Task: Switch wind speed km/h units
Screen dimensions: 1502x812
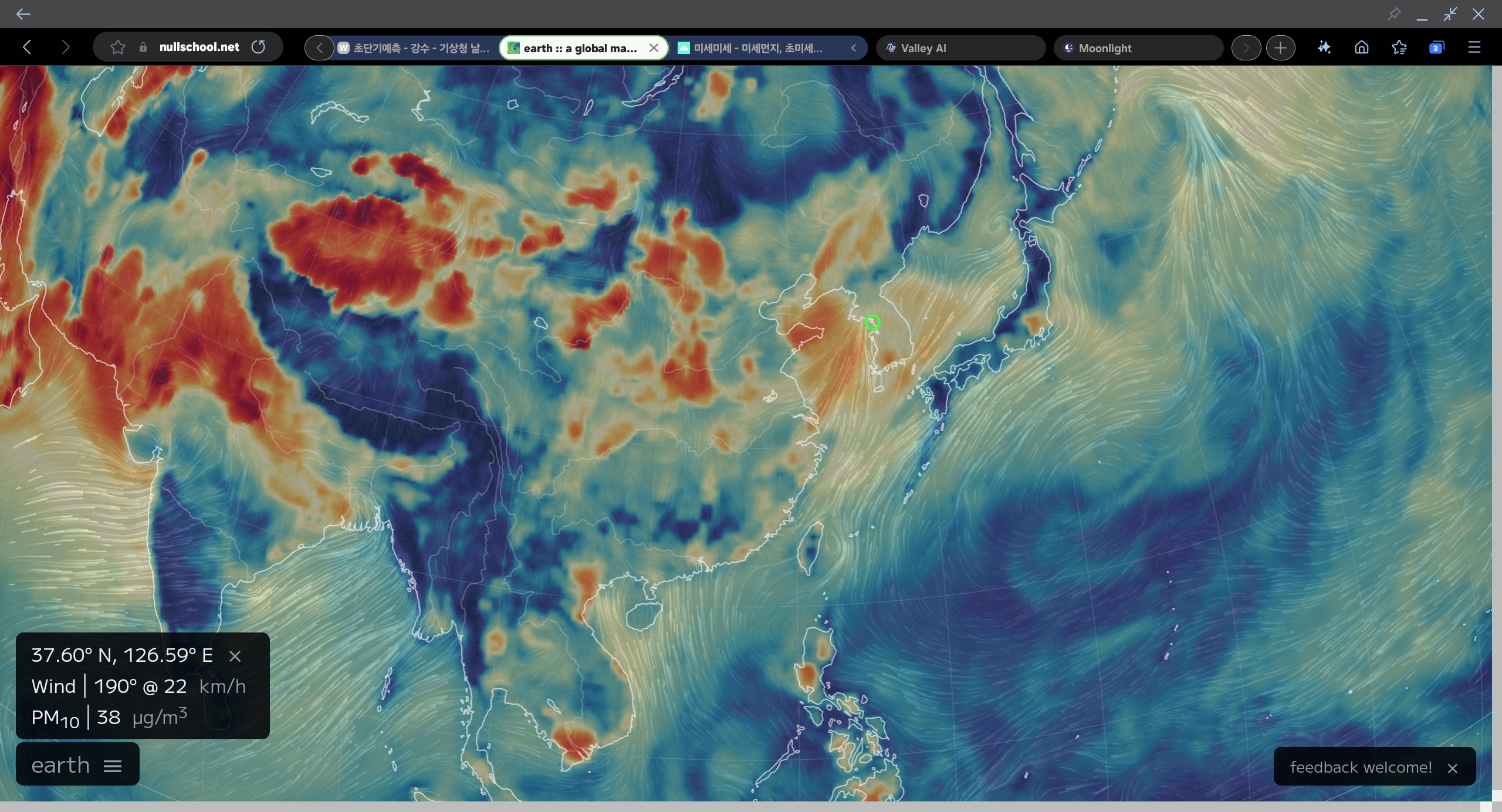Action: (x=222, y=686)
